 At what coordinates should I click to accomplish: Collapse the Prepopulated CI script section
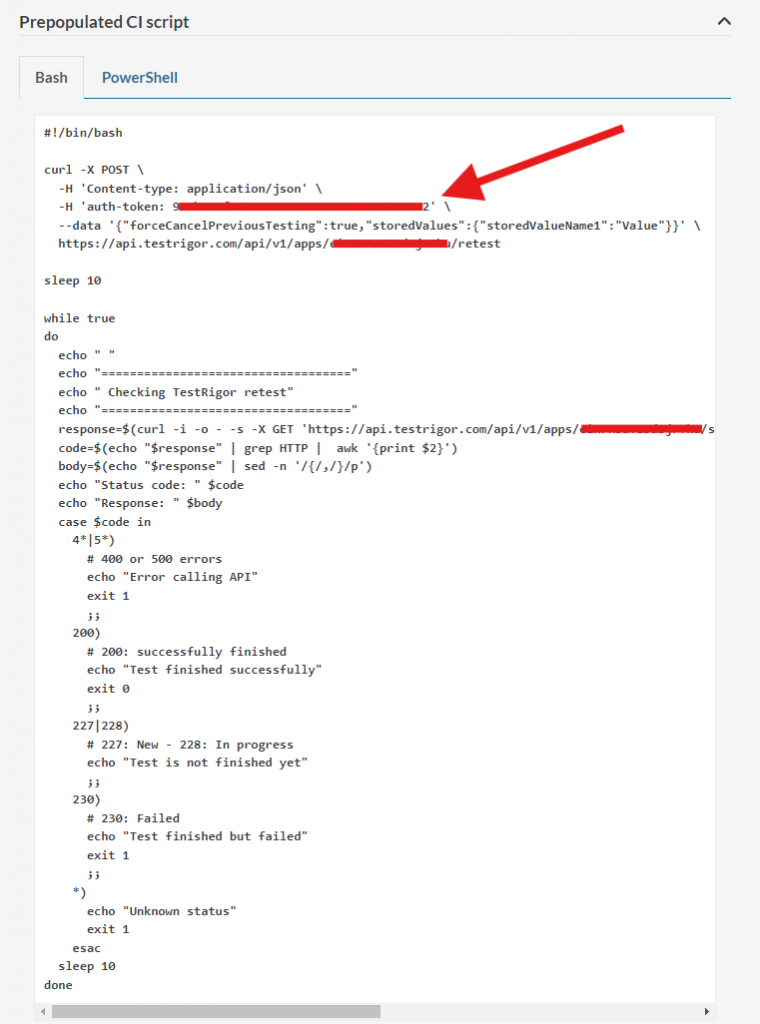click(723, 22)
